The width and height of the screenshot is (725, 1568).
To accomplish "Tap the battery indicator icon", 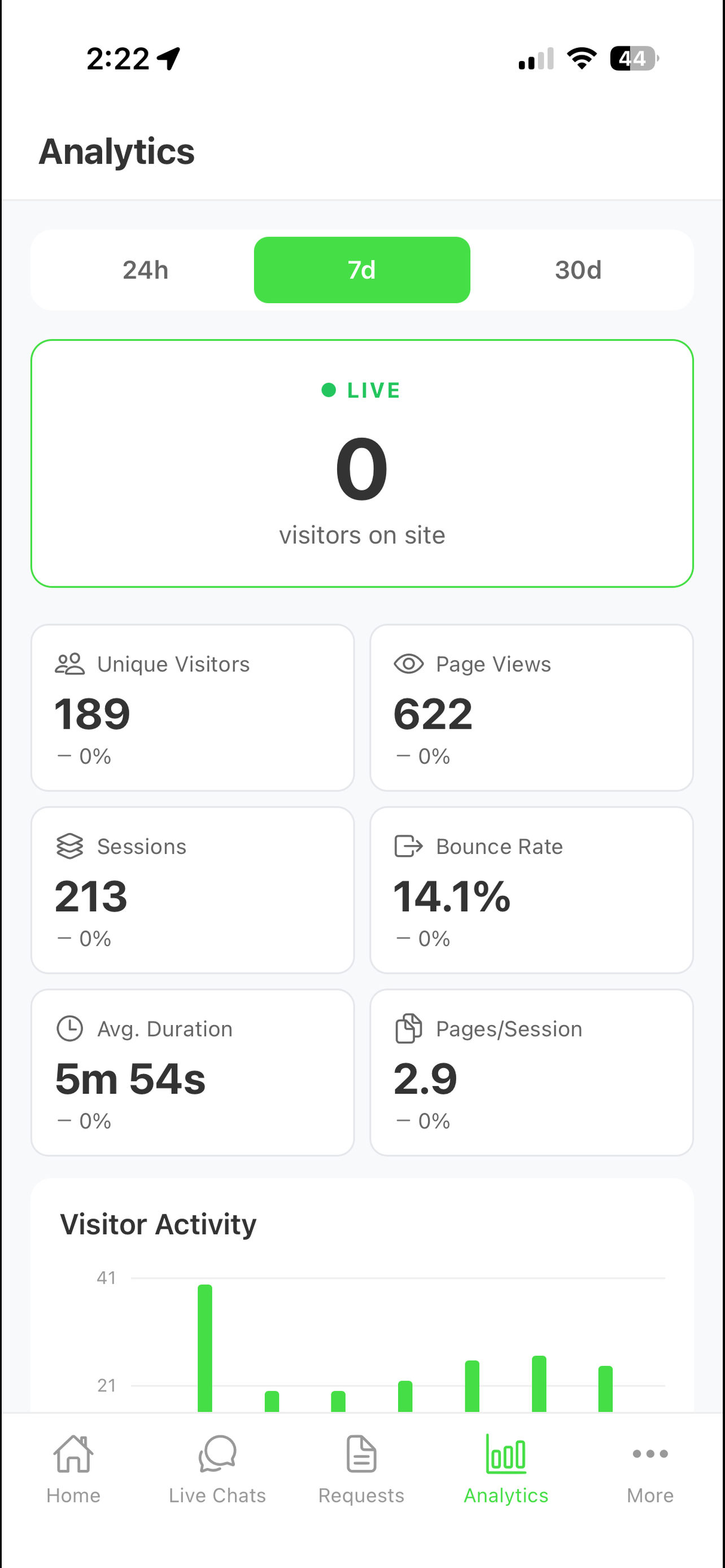I will (x=634, y=59).
